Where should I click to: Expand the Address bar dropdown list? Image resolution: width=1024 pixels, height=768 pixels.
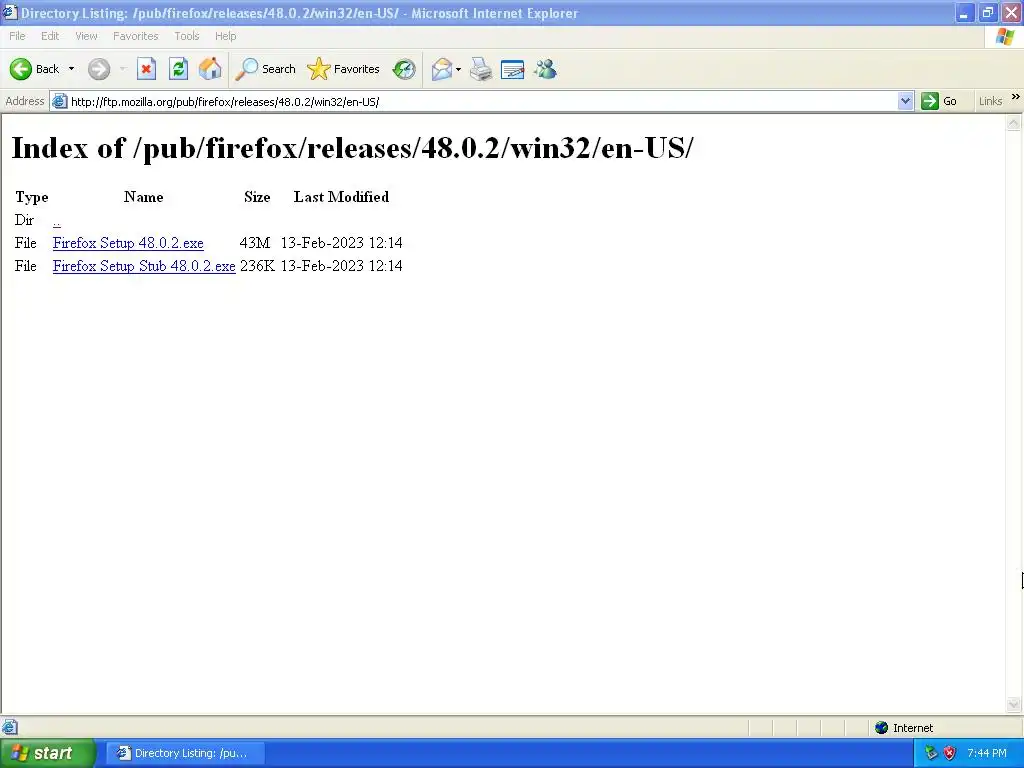pos(905,101)
